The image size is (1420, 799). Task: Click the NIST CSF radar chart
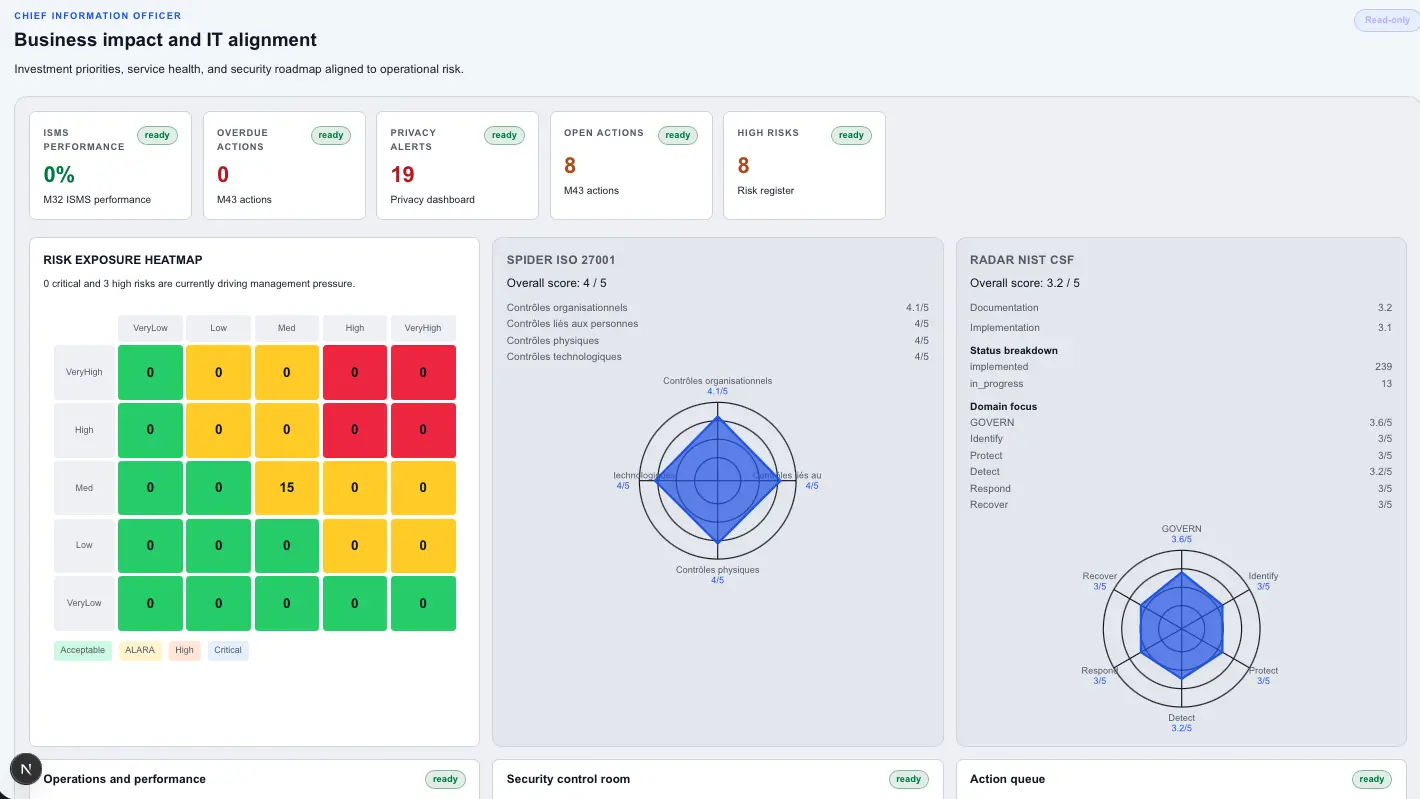(x=1181, y=628)
